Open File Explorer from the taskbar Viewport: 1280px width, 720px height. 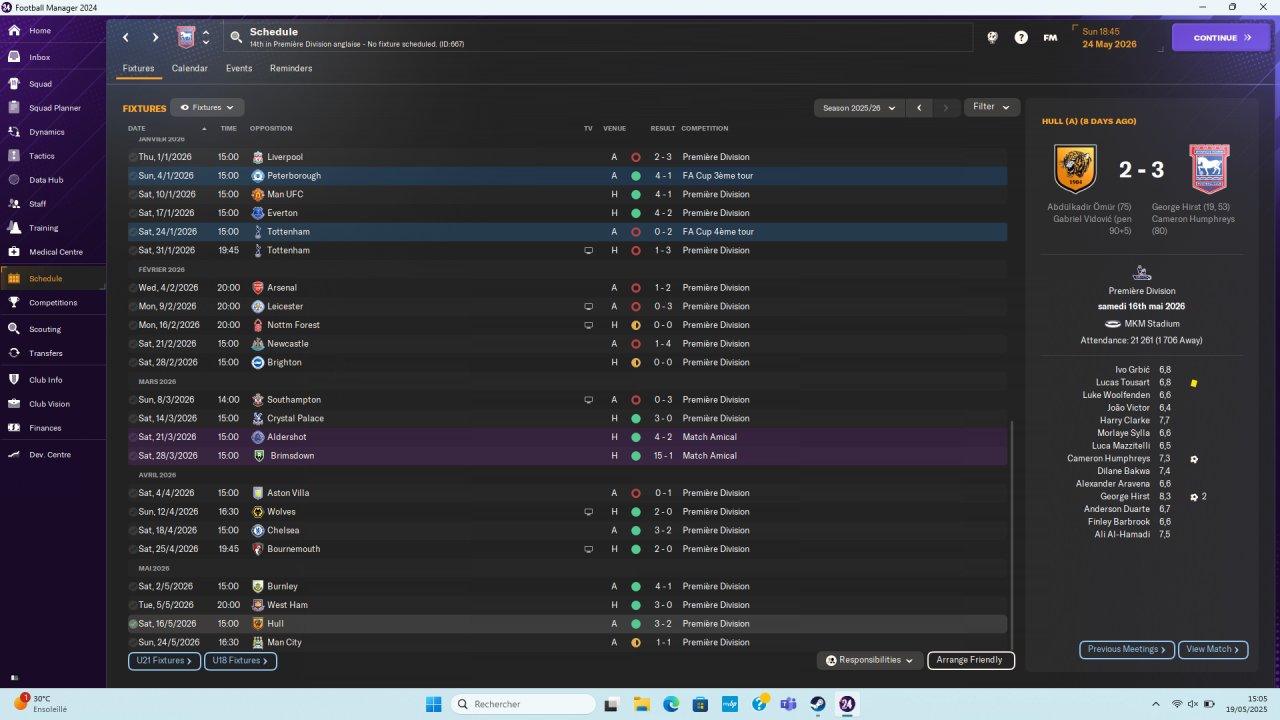pyautogui.click(x=642, y=704)
